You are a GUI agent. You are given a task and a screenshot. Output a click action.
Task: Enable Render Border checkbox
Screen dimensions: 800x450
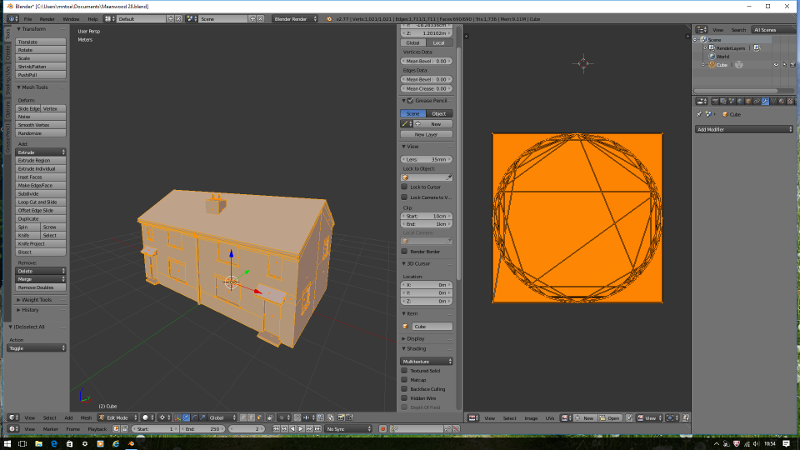[x=405, y=251]
